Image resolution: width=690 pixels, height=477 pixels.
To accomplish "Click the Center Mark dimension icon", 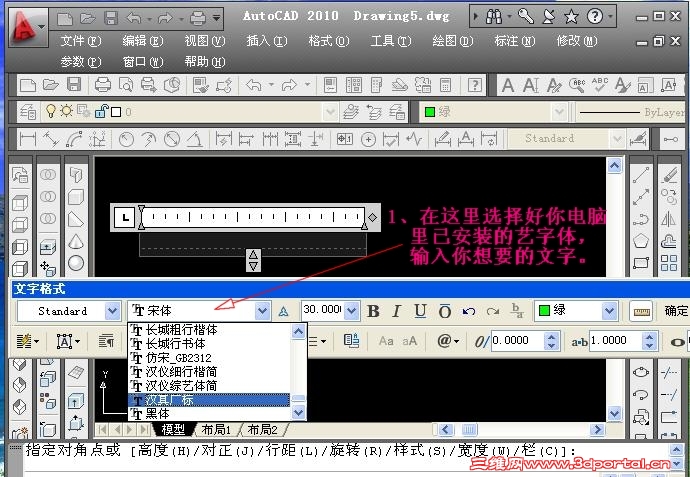I will (x=368, y=139).
